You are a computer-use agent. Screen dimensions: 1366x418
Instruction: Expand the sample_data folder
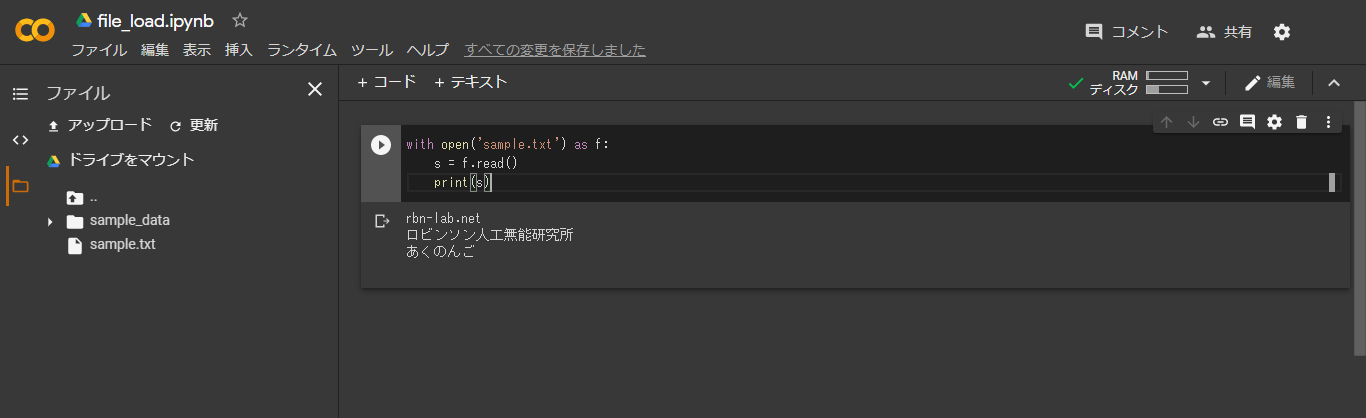pyautogui.click(x=50, y=221)
